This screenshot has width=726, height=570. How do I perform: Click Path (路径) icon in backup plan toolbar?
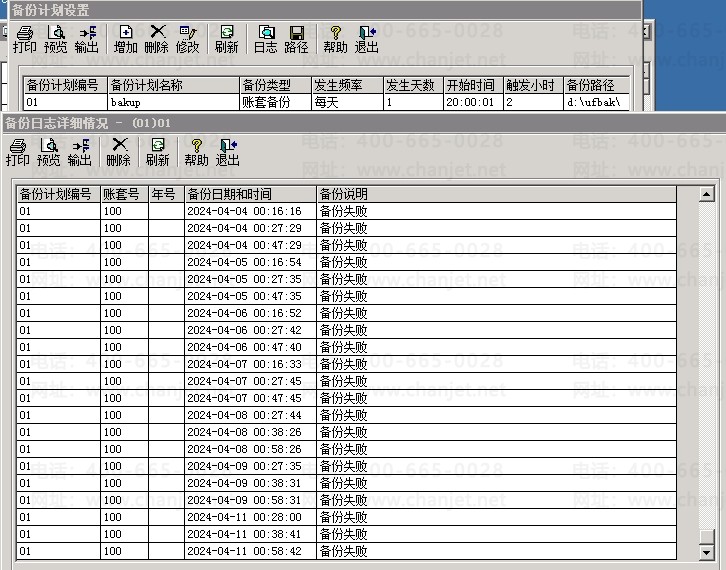pyautogui.click(x=296, y=39)
